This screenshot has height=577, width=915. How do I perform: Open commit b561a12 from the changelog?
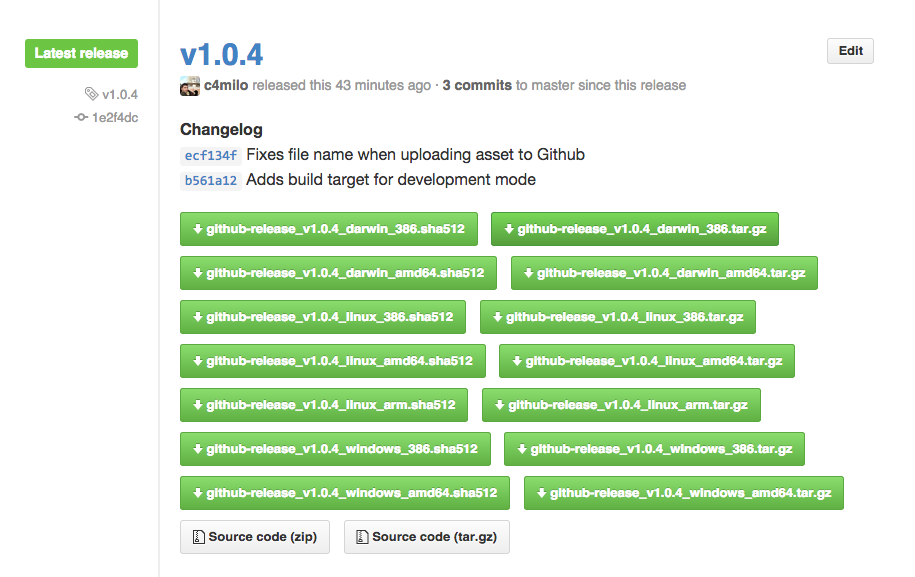[x=210, y=181]
